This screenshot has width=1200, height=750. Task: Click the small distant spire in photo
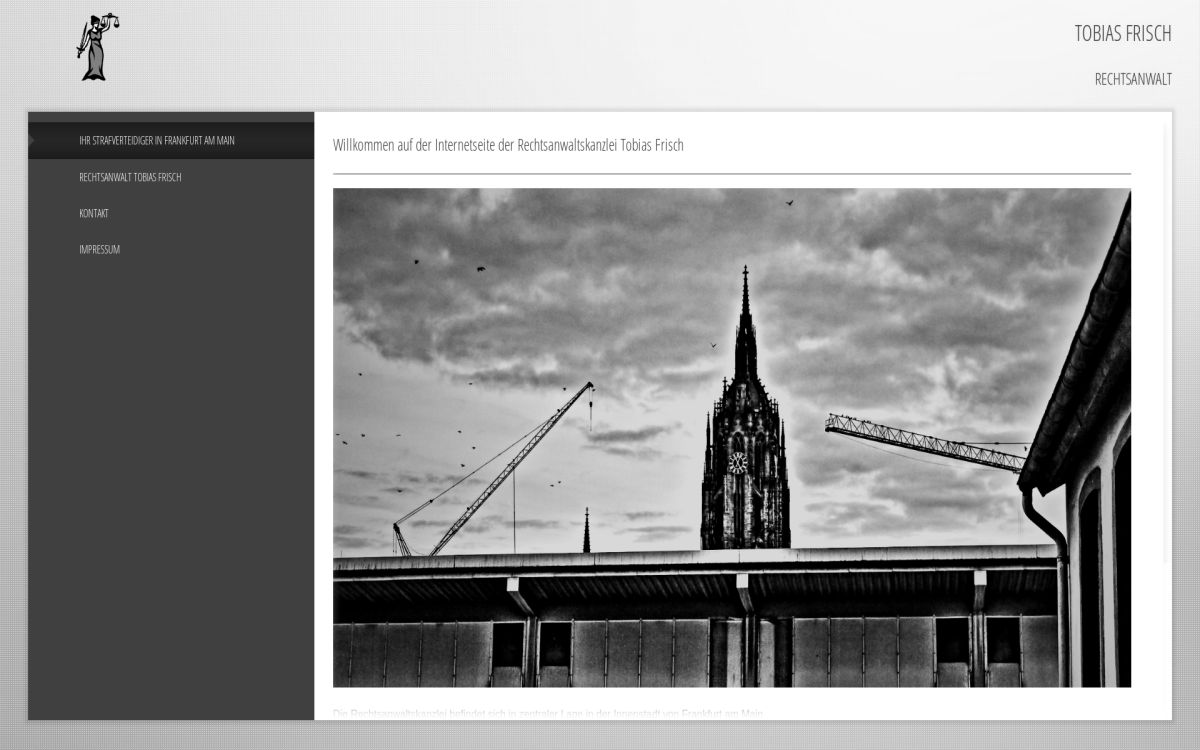click(x=586, y=530)
